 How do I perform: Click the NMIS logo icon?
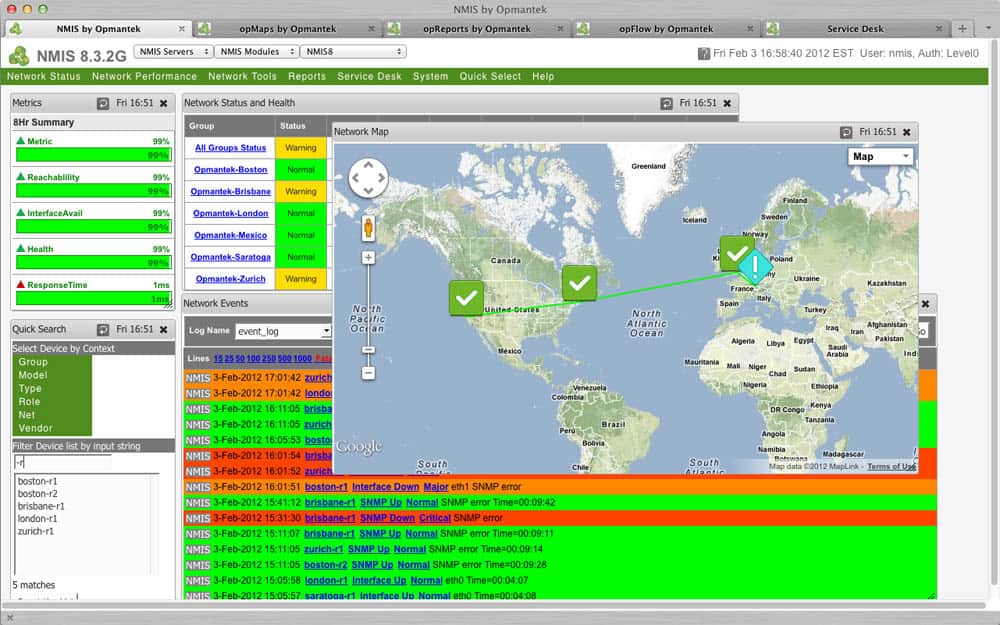click(x=18, y=56)
